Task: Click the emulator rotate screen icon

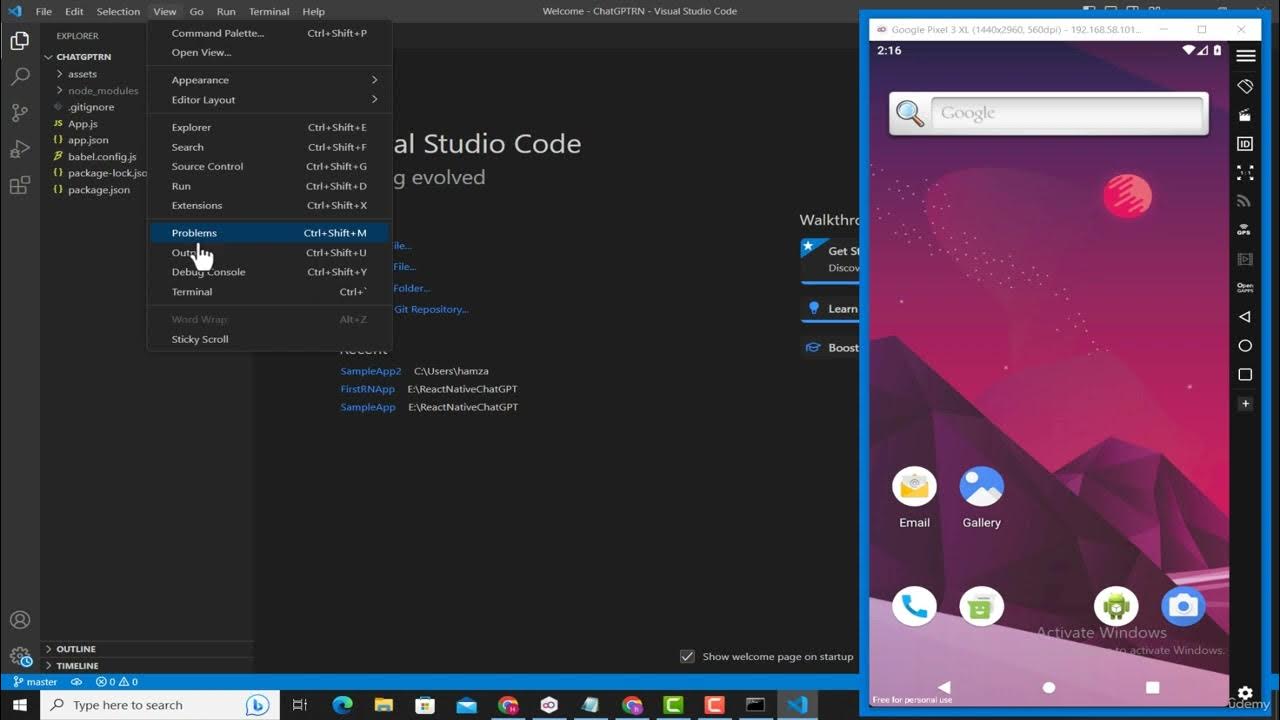Action: (x=1245, y=87)
